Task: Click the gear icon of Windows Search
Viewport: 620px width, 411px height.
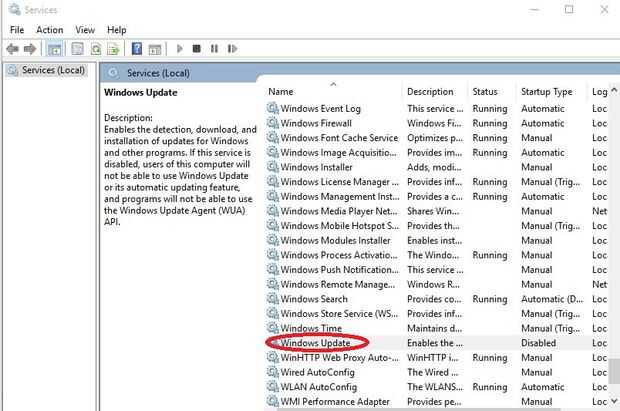Action: coord(272,298)
